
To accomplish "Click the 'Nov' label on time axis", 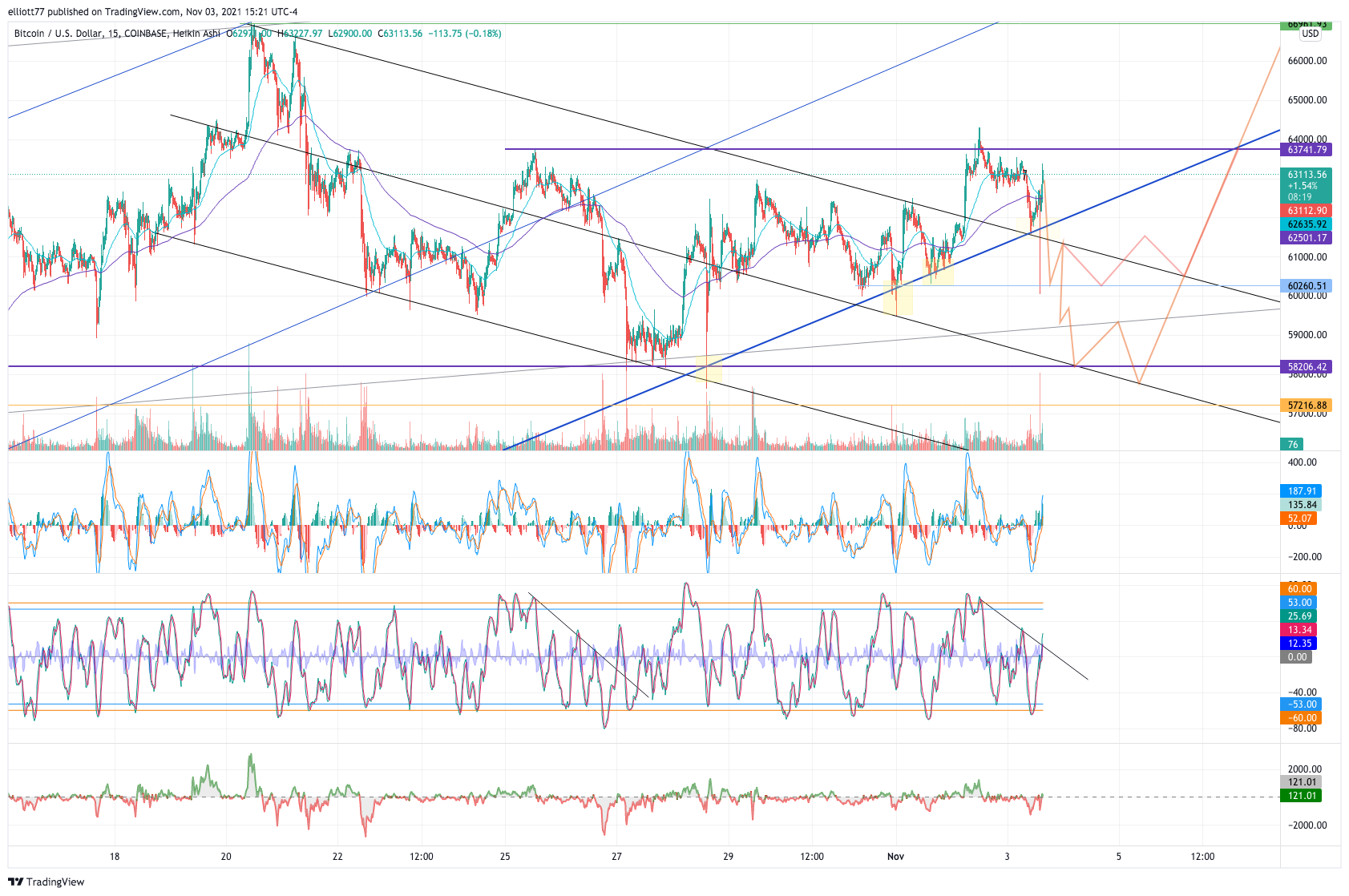I will click(895, 857).
